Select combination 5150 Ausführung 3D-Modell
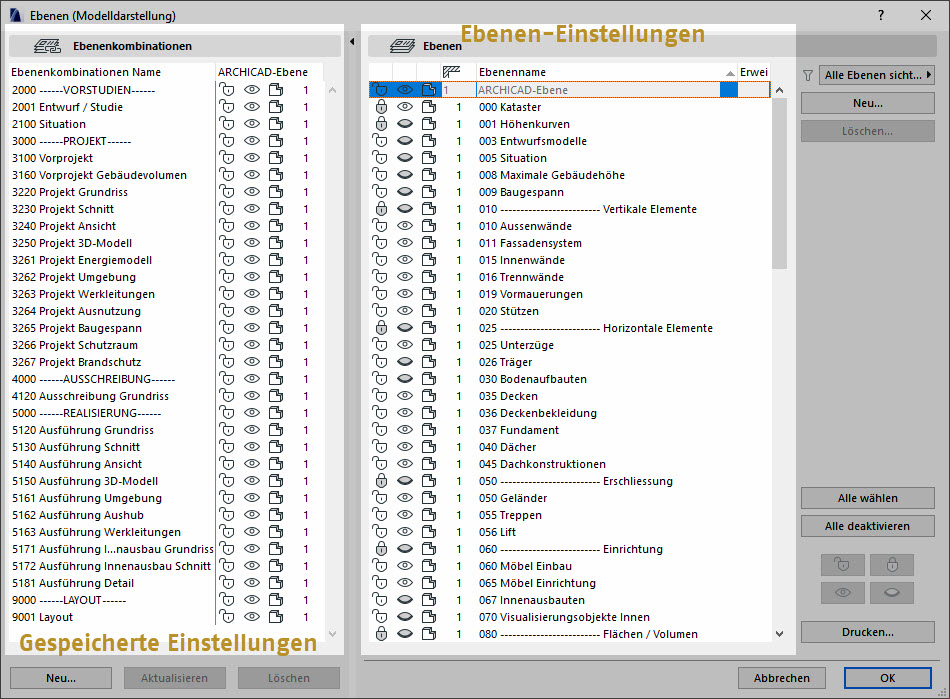The width and height of the screenshot is (950, 699). coord(85,481)
